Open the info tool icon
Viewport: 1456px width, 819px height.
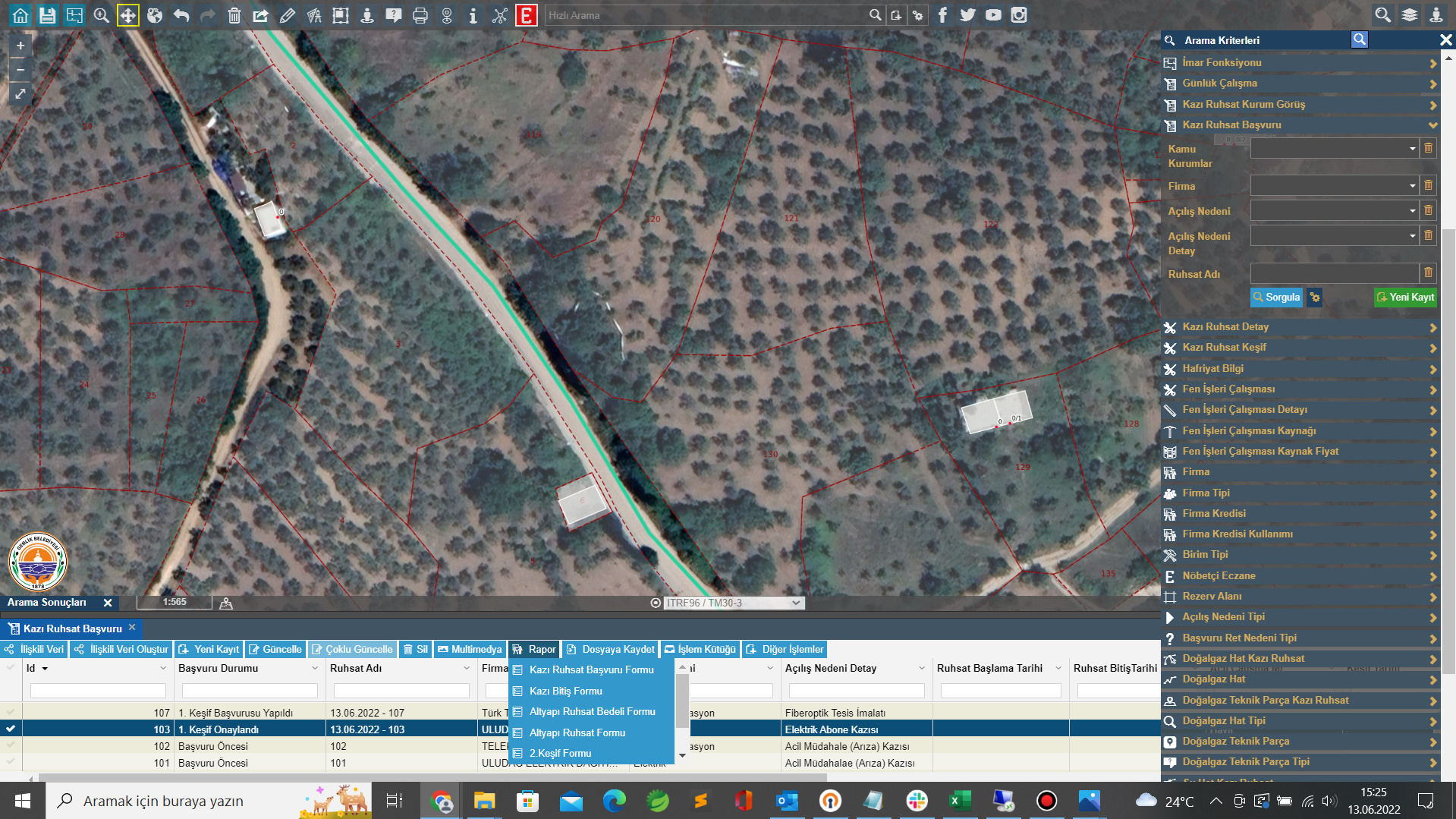[473, 15]
